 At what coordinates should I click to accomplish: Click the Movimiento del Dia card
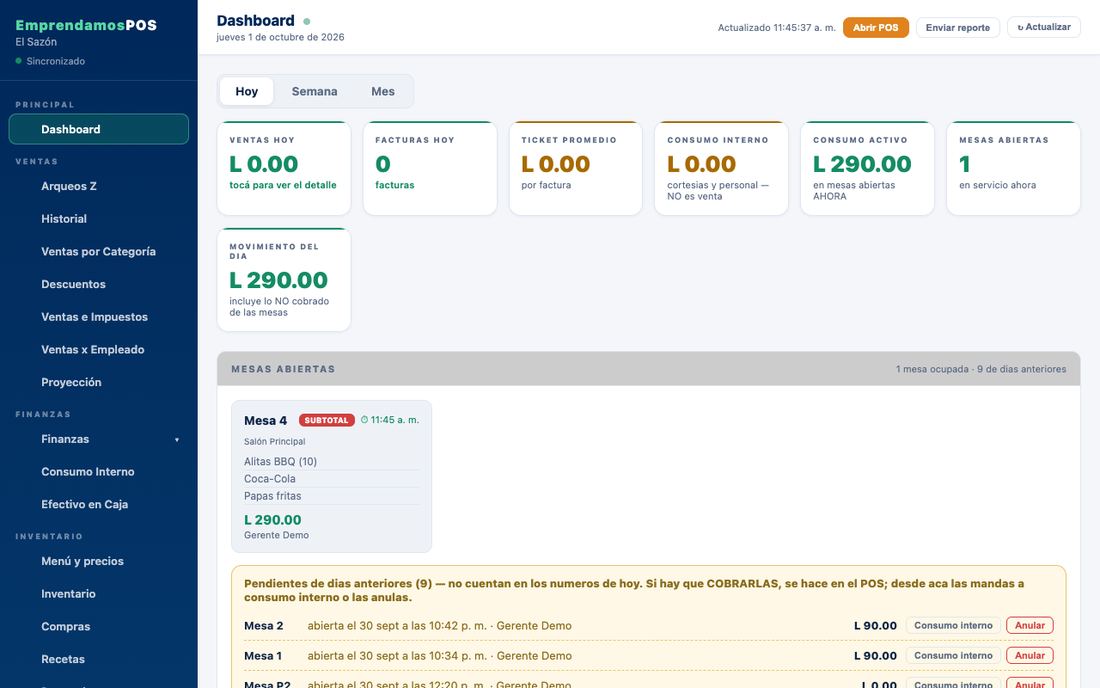point(284,279)
